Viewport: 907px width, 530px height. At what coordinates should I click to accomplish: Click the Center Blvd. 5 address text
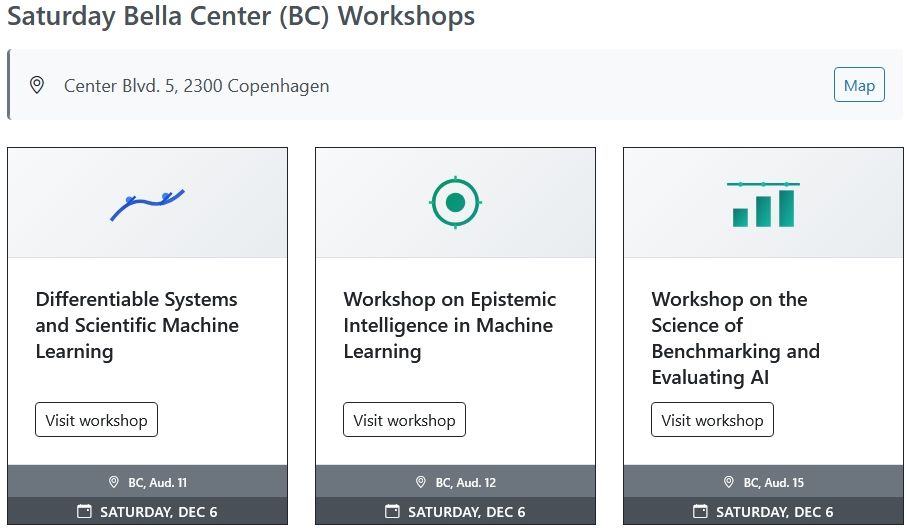click(x=196, y=86)
